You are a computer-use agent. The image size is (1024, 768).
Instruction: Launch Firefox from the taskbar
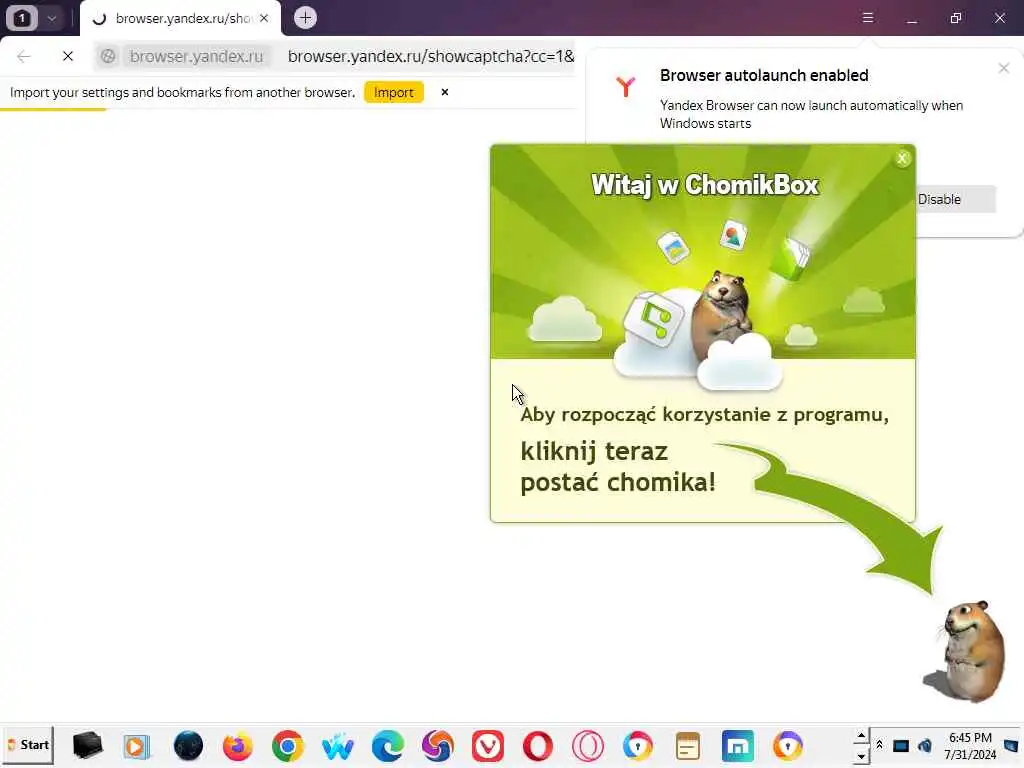pyautogui.click(x=238, y=746)
